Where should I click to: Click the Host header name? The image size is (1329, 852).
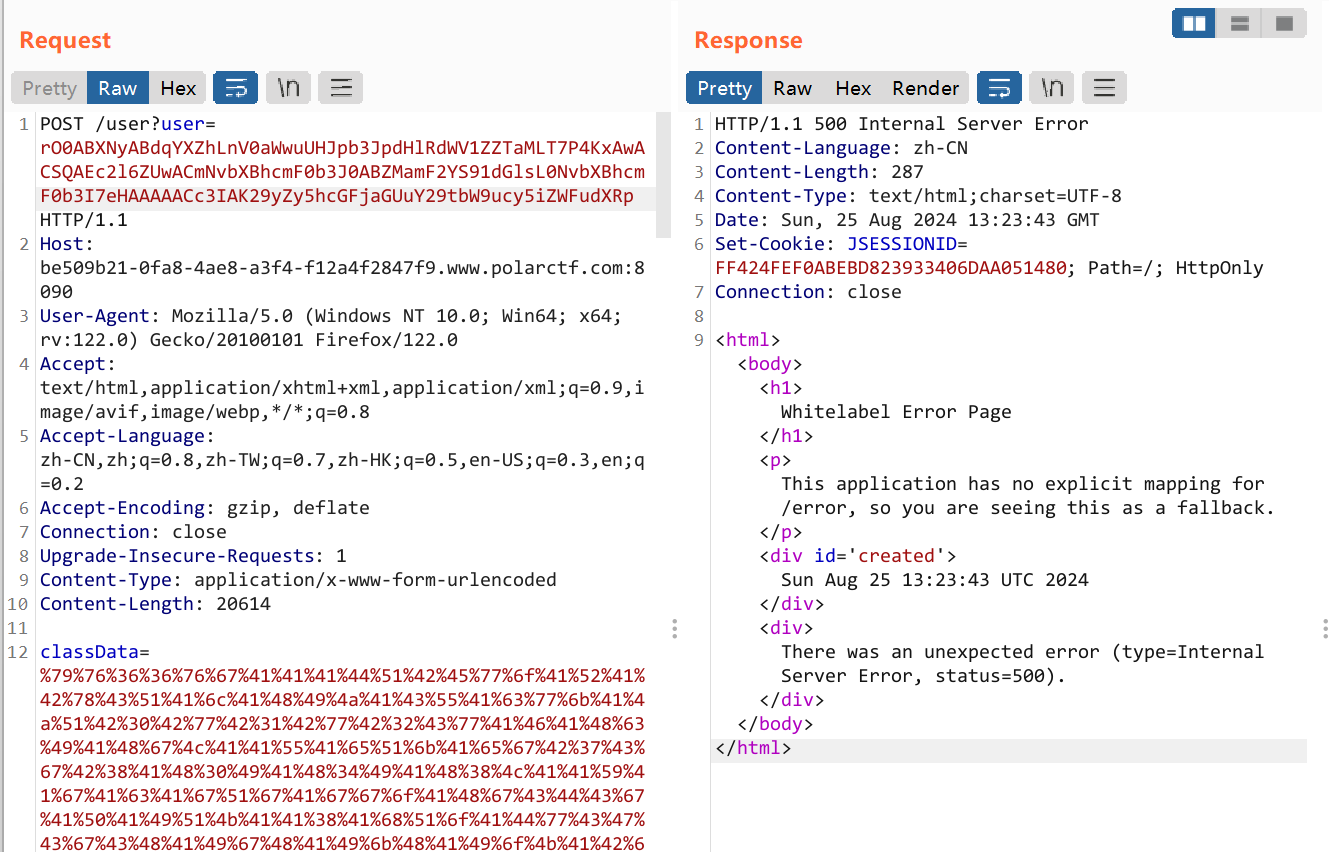point(64,244)
